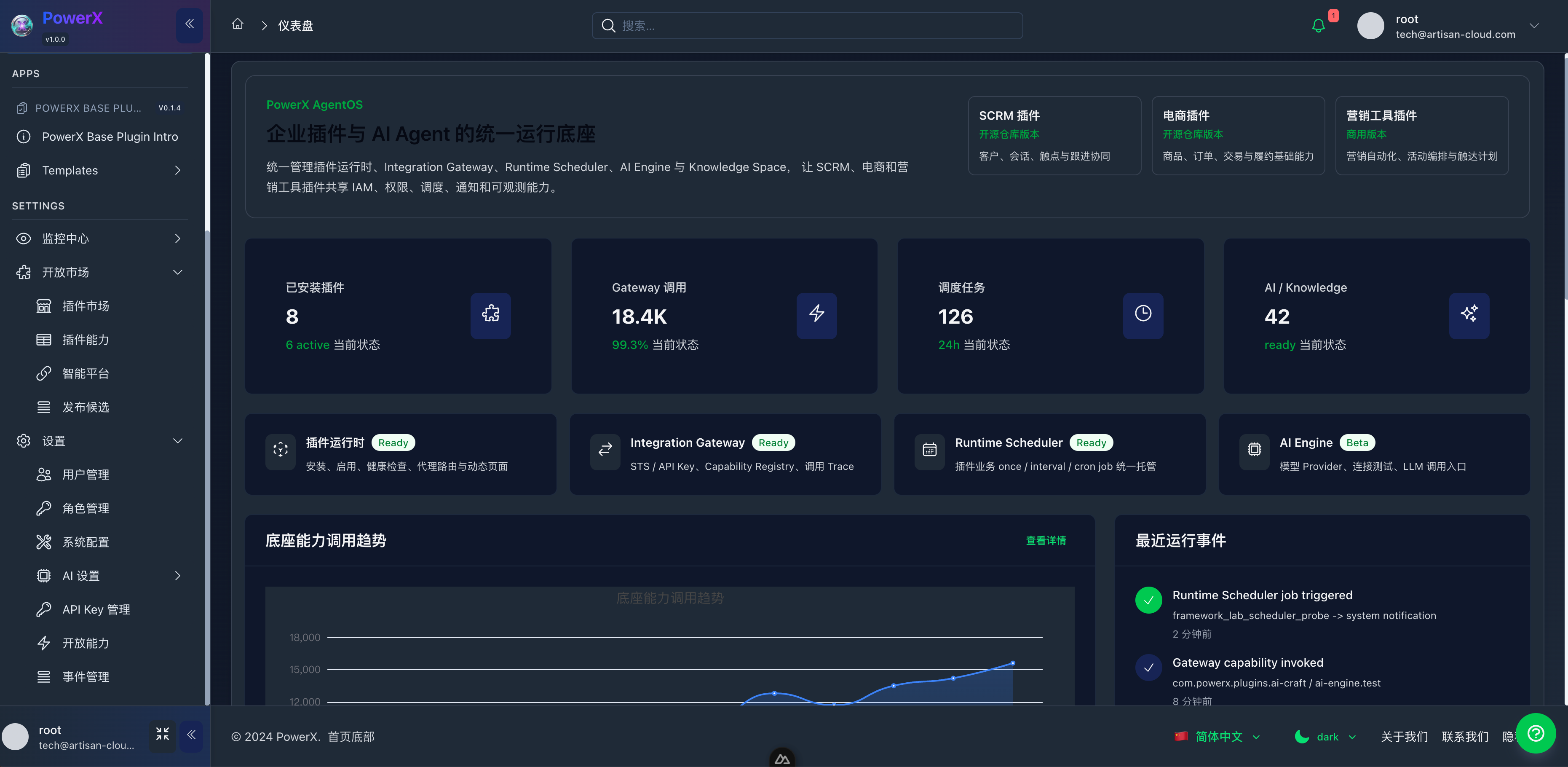Open 用户管理 menu item
1568x767 pixels.
tap(110, 475)
